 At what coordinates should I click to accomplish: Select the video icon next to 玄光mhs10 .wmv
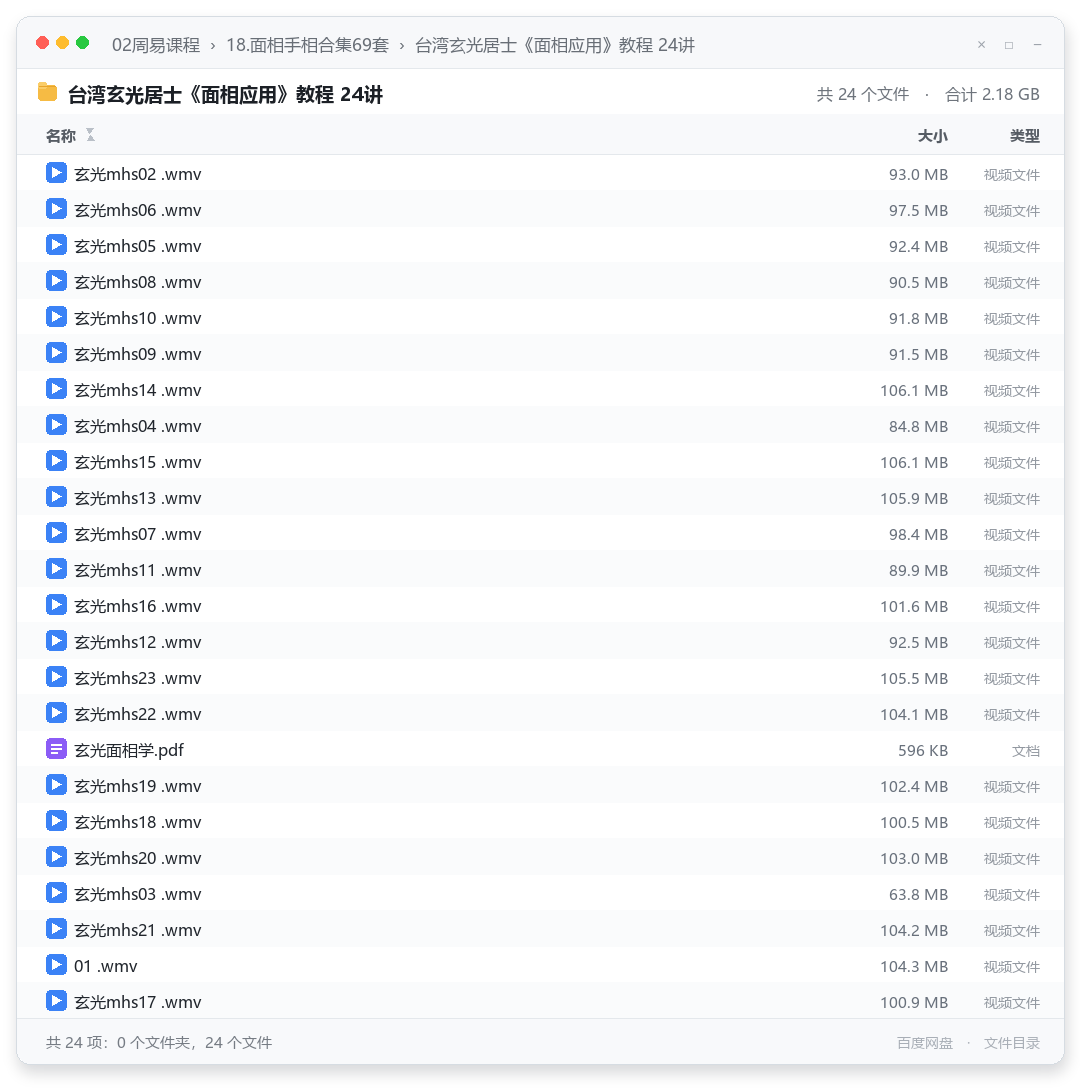pos(56,317)
